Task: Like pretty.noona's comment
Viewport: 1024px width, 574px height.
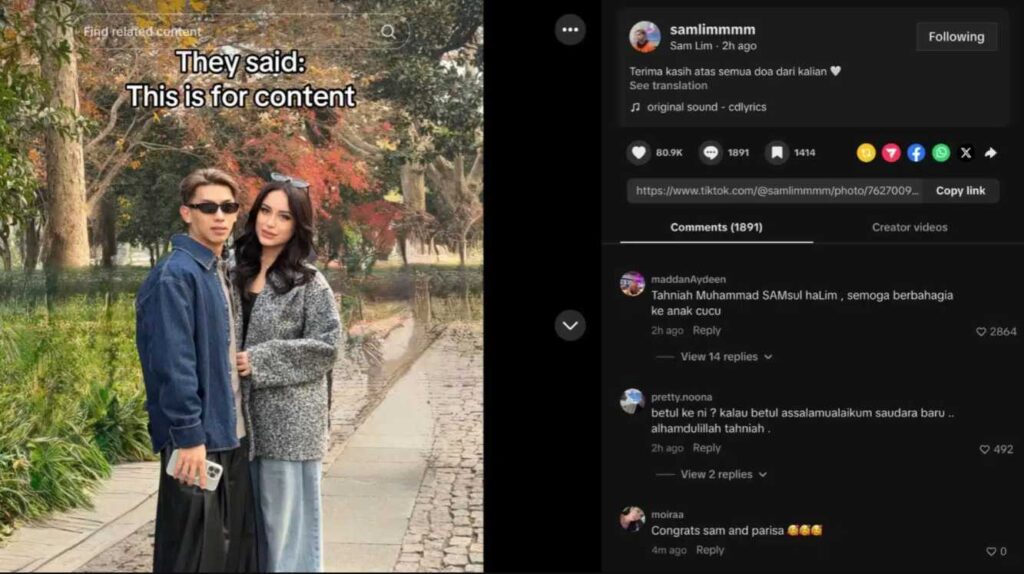Action: pyautogui.click(x=984, y=449)
